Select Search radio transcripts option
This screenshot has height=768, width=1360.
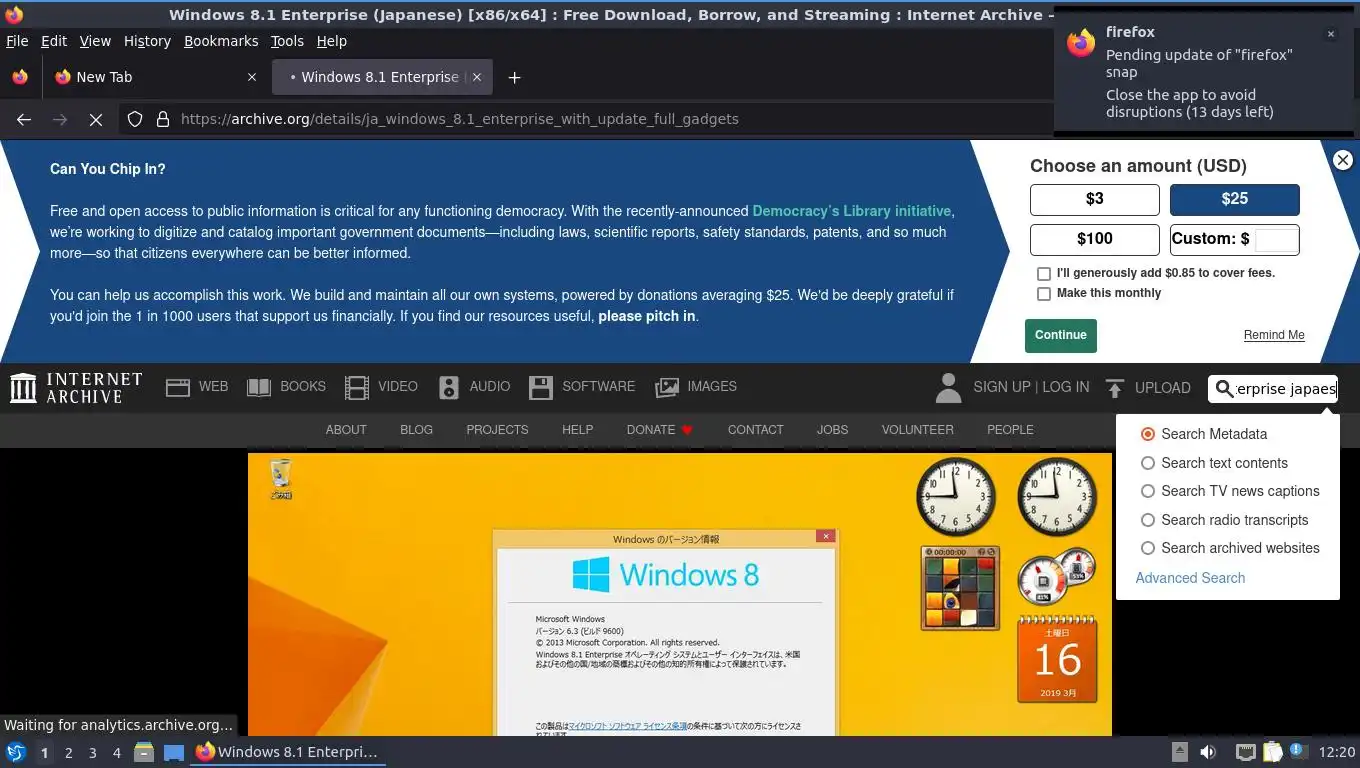1148,520
